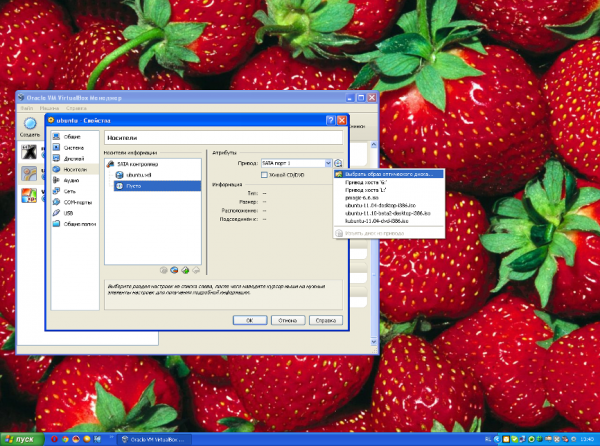The width and height of the screenshot is (600, 446).
Task: Select Привод хоста 'L:' menu entry
Action: click(x=389, y=190)
